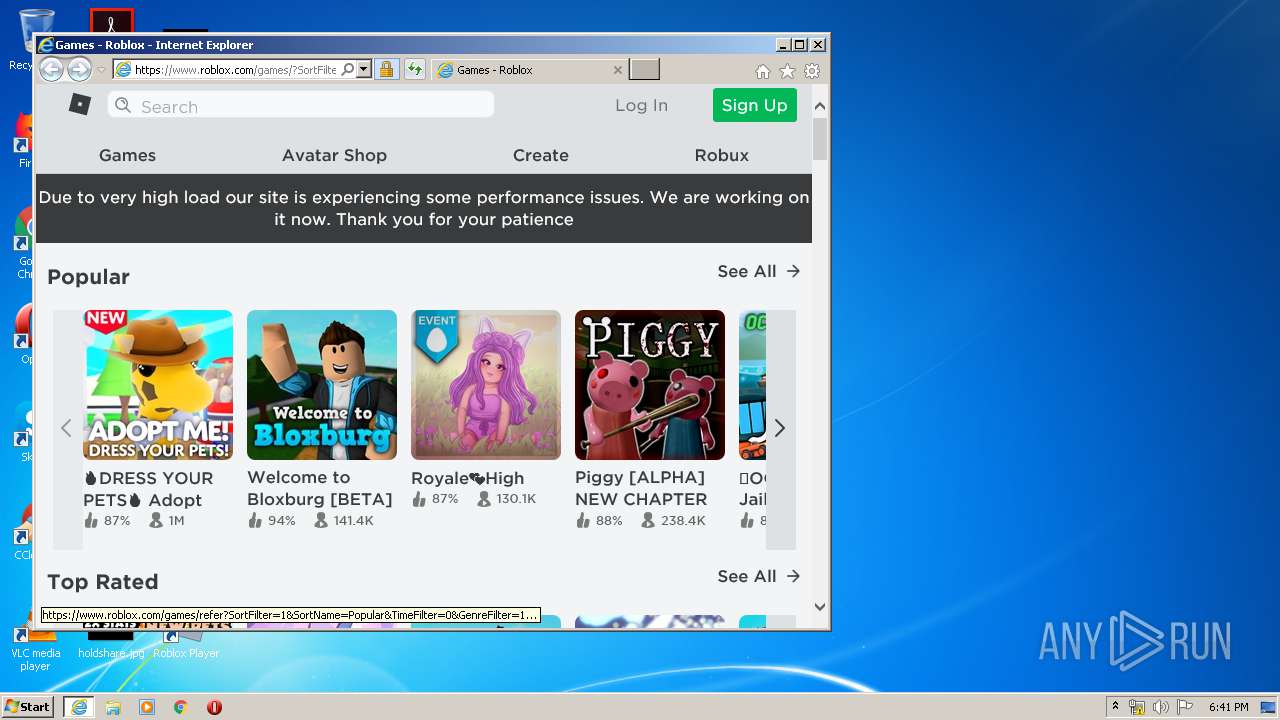The image size is (1280, 720).
Task: Click the DRESS YOUR PETS Adopt title
Action: [x=148, y=489]
